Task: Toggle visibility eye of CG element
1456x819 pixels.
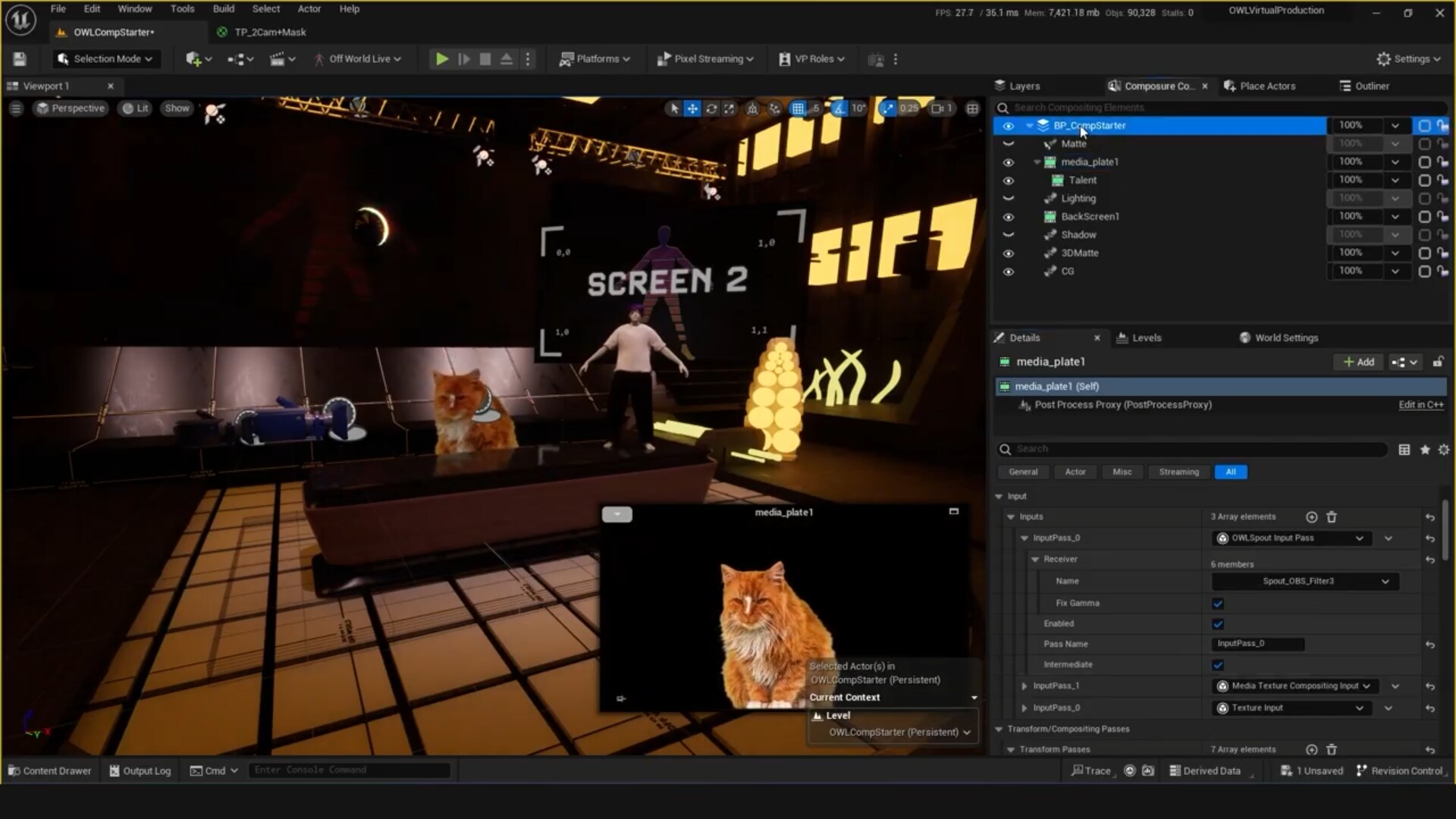Action: coord(1009,271)
